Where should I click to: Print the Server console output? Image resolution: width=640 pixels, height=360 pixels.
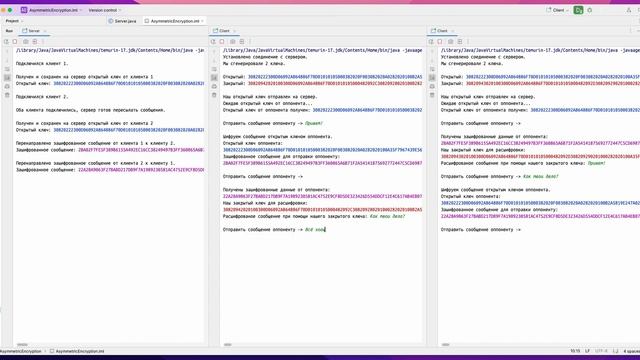click(7, 87)
